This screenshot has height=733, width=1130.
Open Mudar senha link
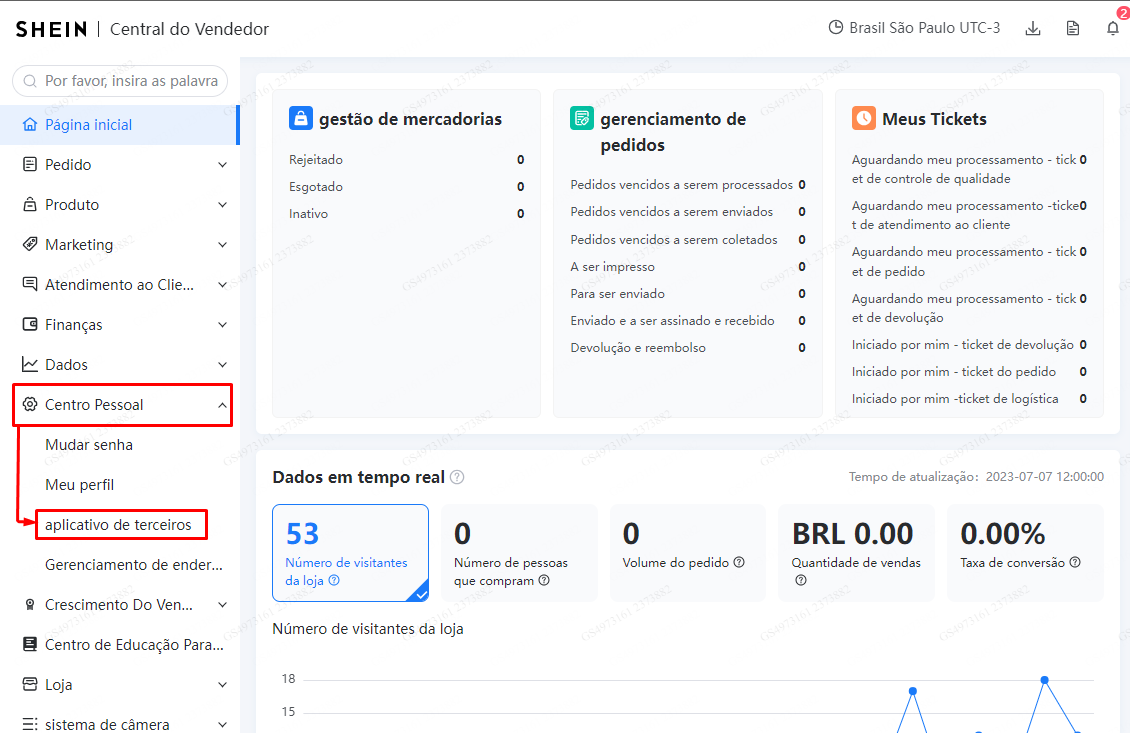[89, 444]
